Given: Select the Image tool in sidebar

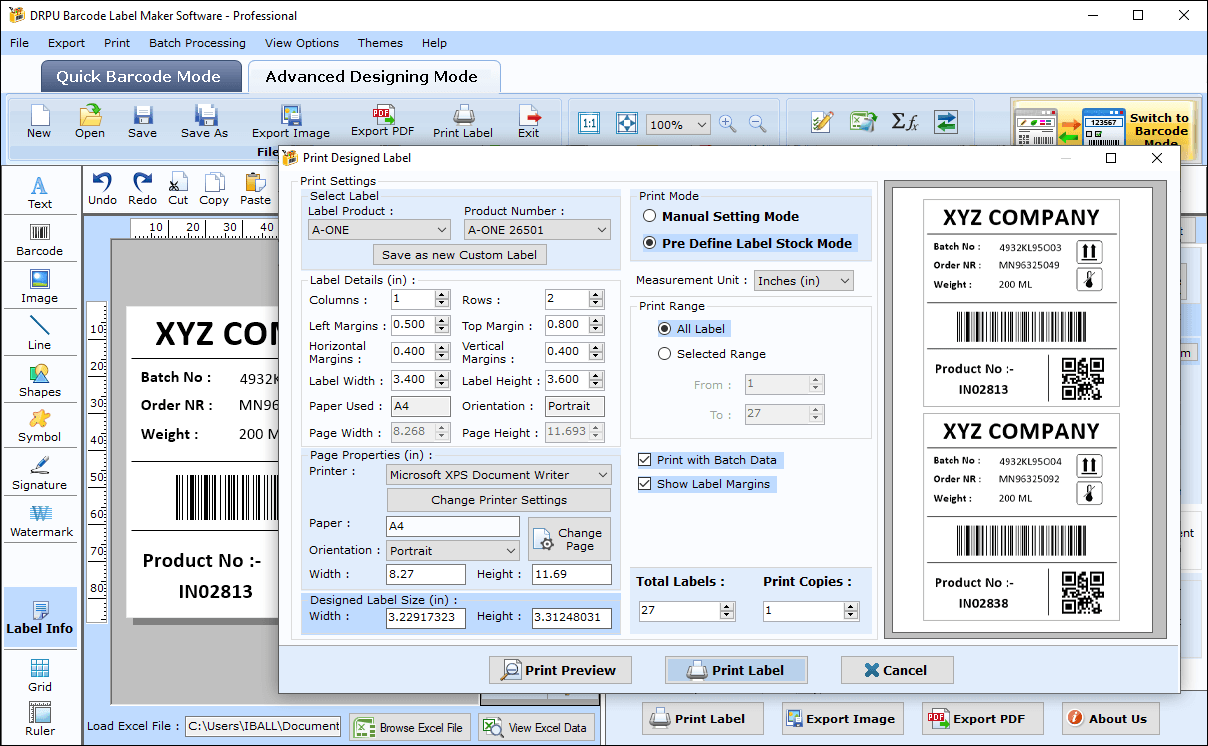Looking at the screenshot, I should point(40,286).
